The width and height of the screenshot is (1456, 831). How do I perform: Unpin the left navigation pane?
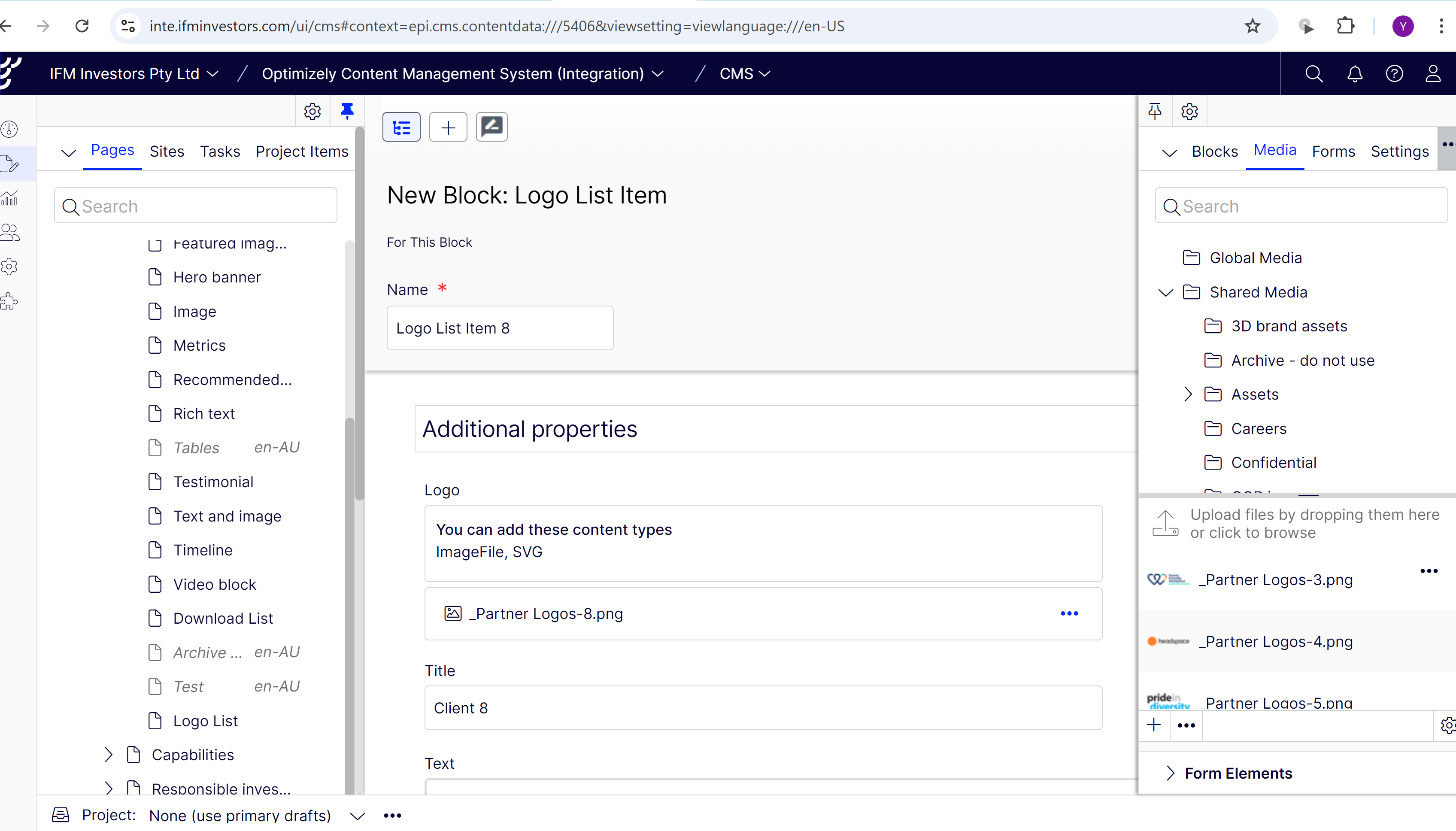pyautogui.click(x=347, y=111)
